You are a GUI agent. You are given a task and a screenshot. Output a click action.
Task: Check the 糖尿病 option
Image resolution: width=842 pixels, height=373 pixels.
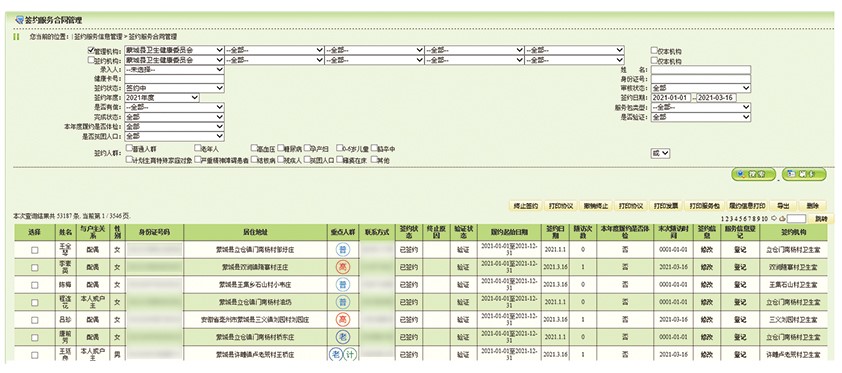(x=280, y=148)
